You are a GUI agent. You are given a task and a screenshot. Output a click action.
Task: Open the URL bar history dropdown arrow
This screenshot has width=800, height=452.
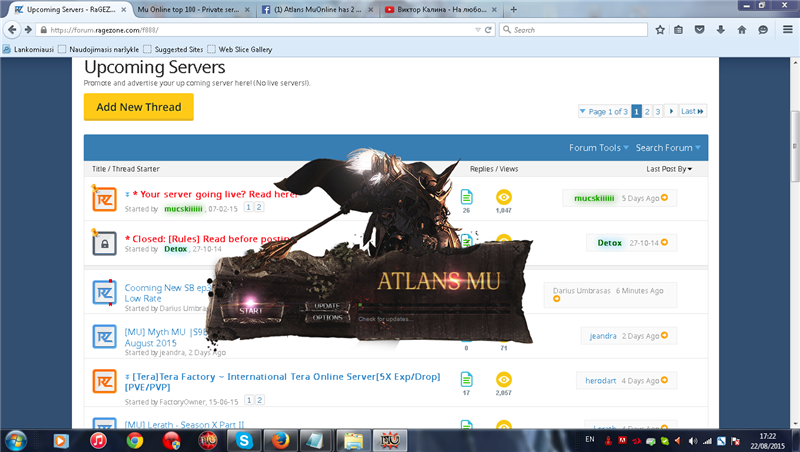[x=478, y=30]
